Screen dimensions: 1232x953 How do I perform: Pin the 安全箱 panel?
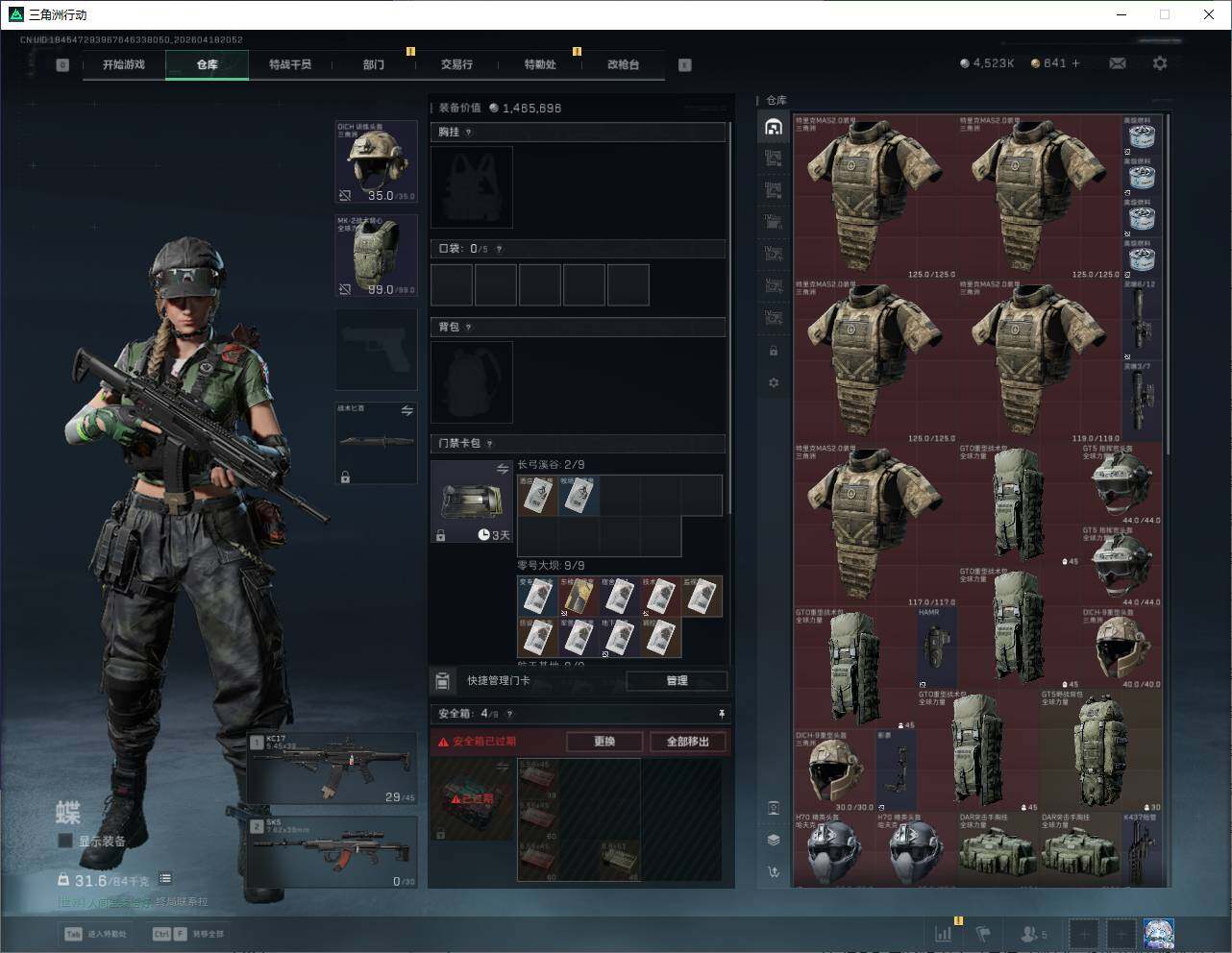coord(721,714)
